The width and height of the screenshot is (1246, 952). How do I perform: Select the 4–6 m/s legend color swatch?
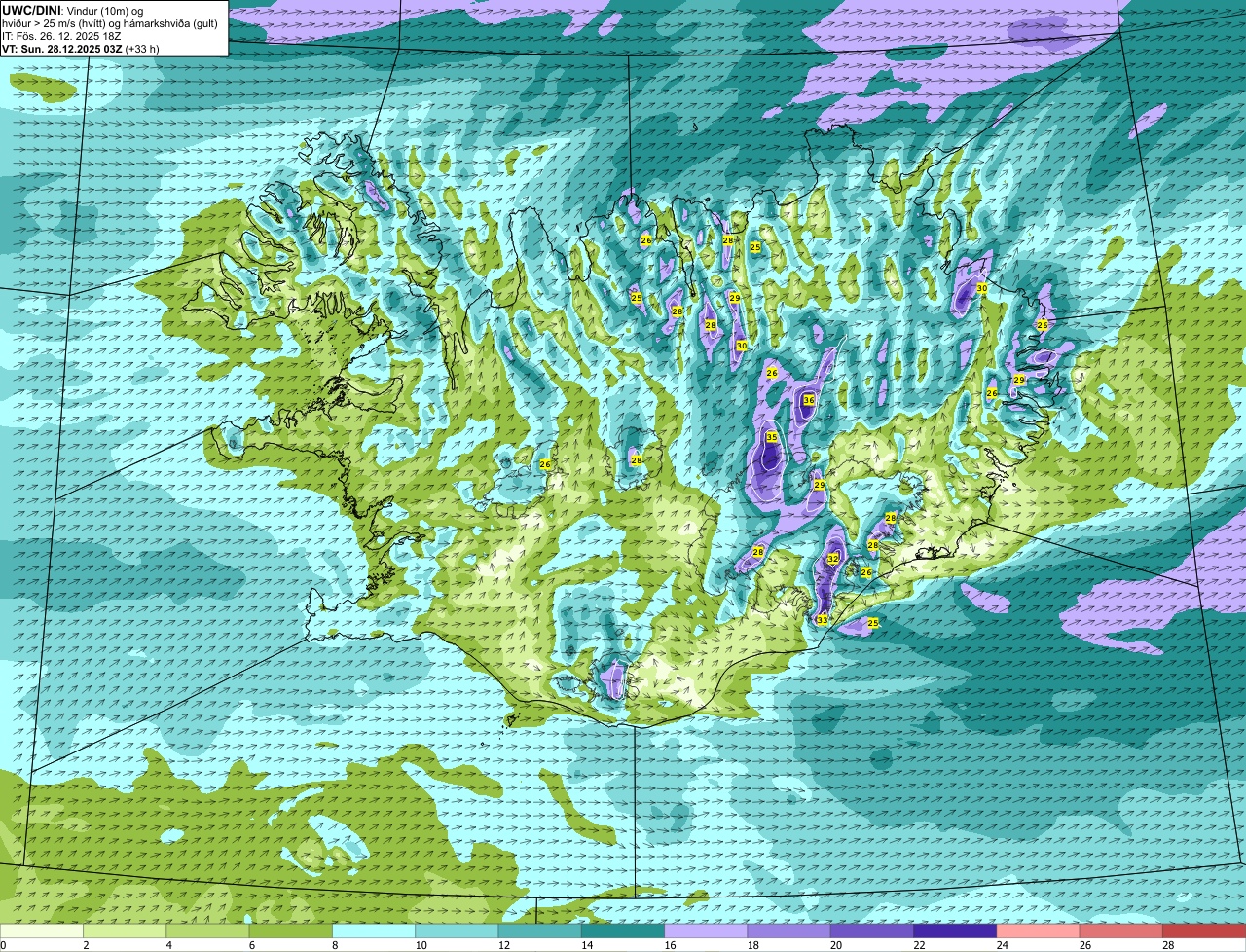click(208, 931)
